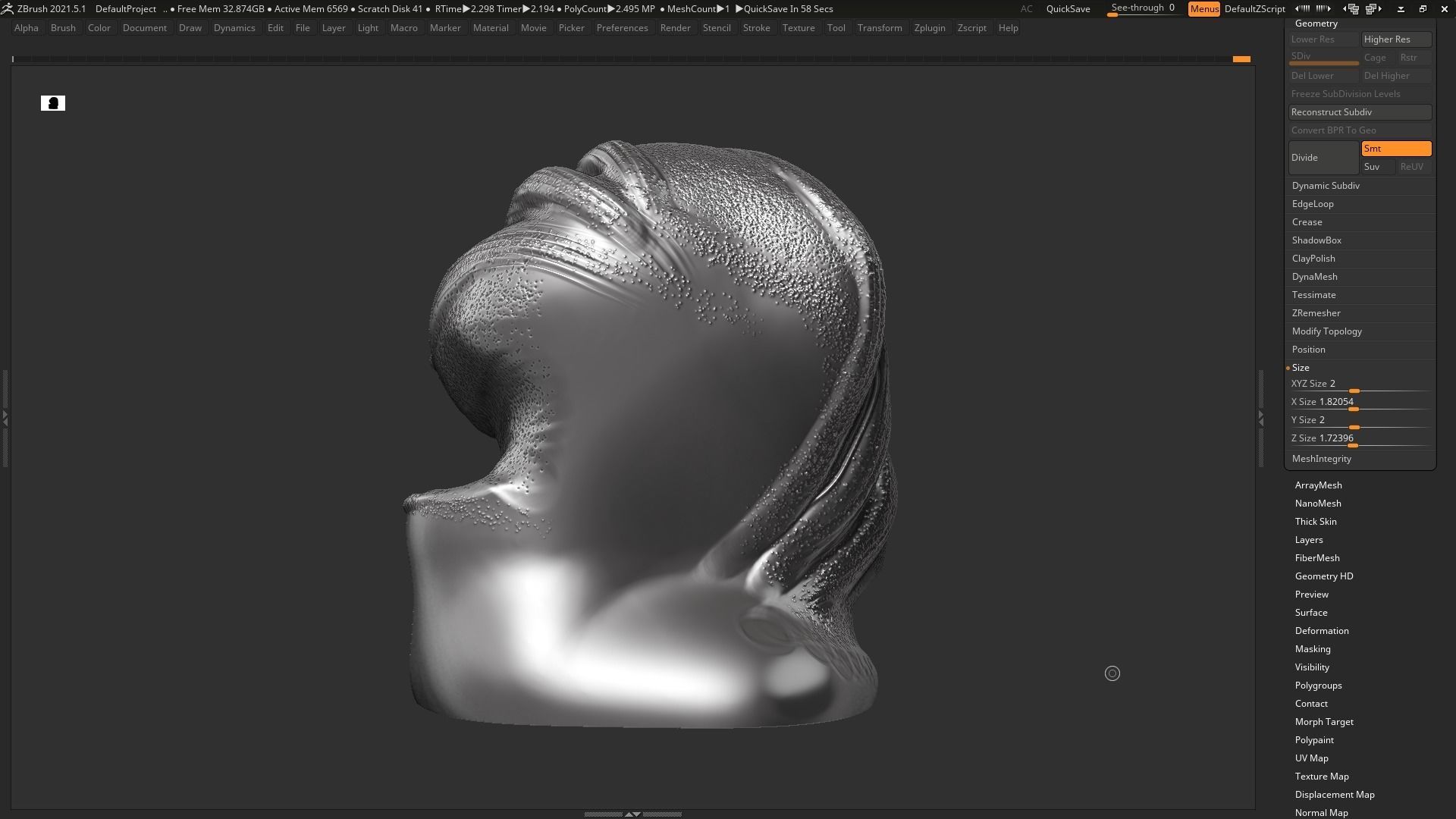Screen dimensions: 1456x819
Task: Load the next UI colors with the right-arrow bars icon
Action: coord(1323,9)
